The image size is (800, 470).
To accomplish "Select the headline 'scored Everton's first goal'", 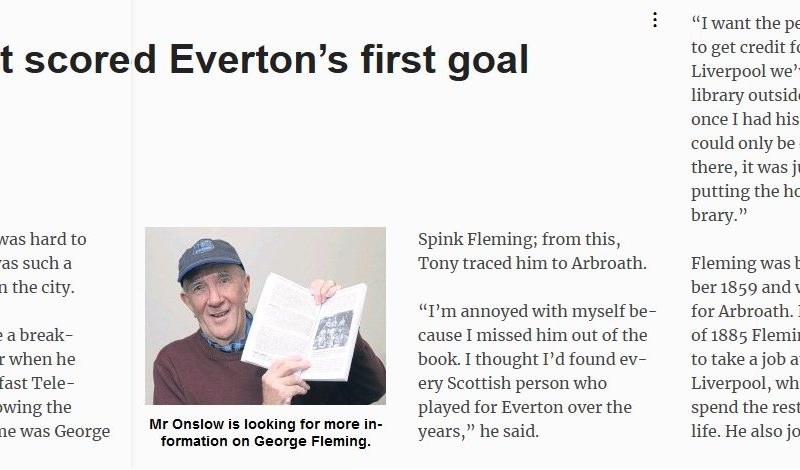I will coord(264,61).
